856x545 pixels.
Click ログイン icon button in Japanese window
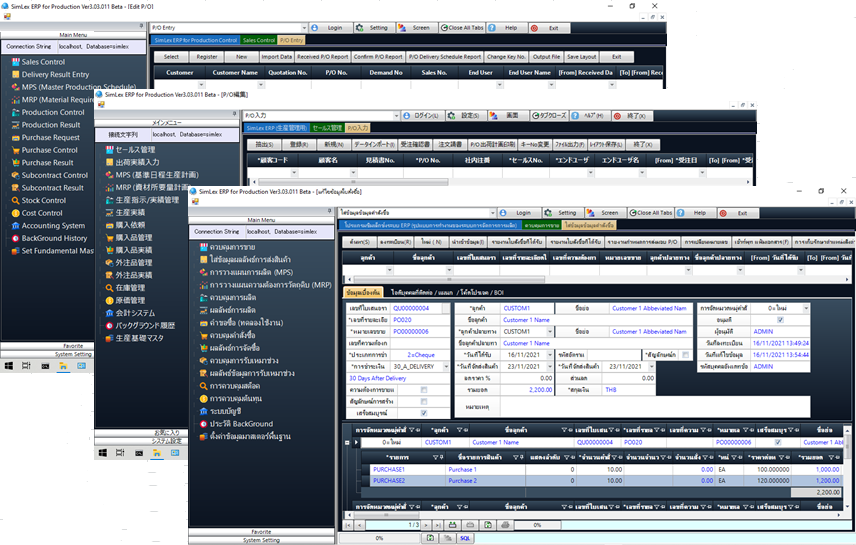[x=421, y=116]
